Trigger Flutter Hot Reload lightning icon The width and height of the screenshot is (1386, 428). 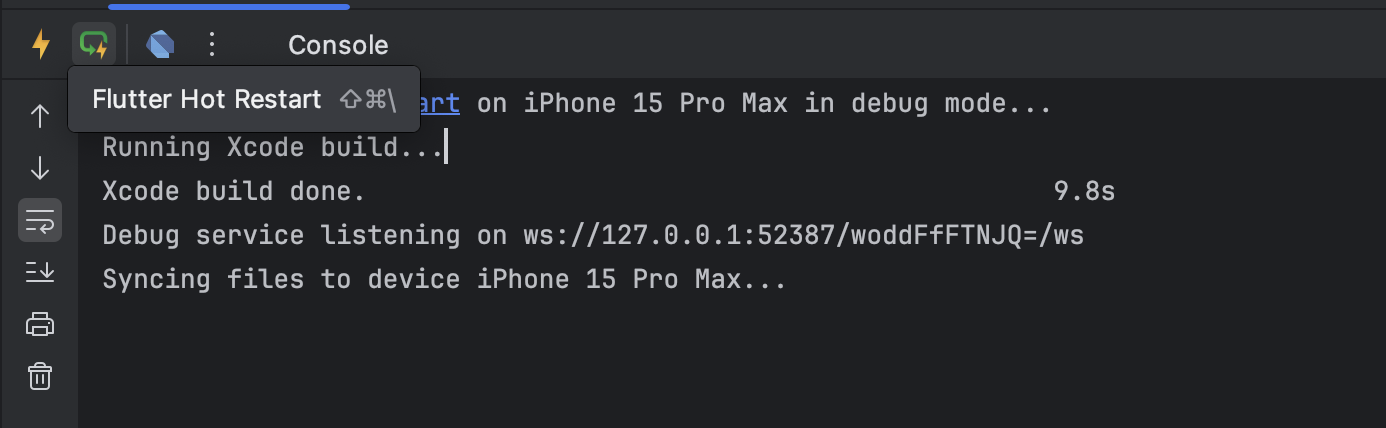pos(41,45)
